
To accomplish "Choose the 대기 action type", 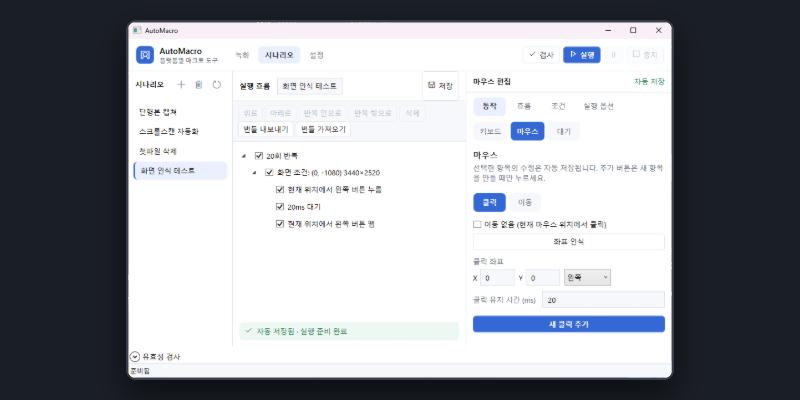I will click(564, 131).
